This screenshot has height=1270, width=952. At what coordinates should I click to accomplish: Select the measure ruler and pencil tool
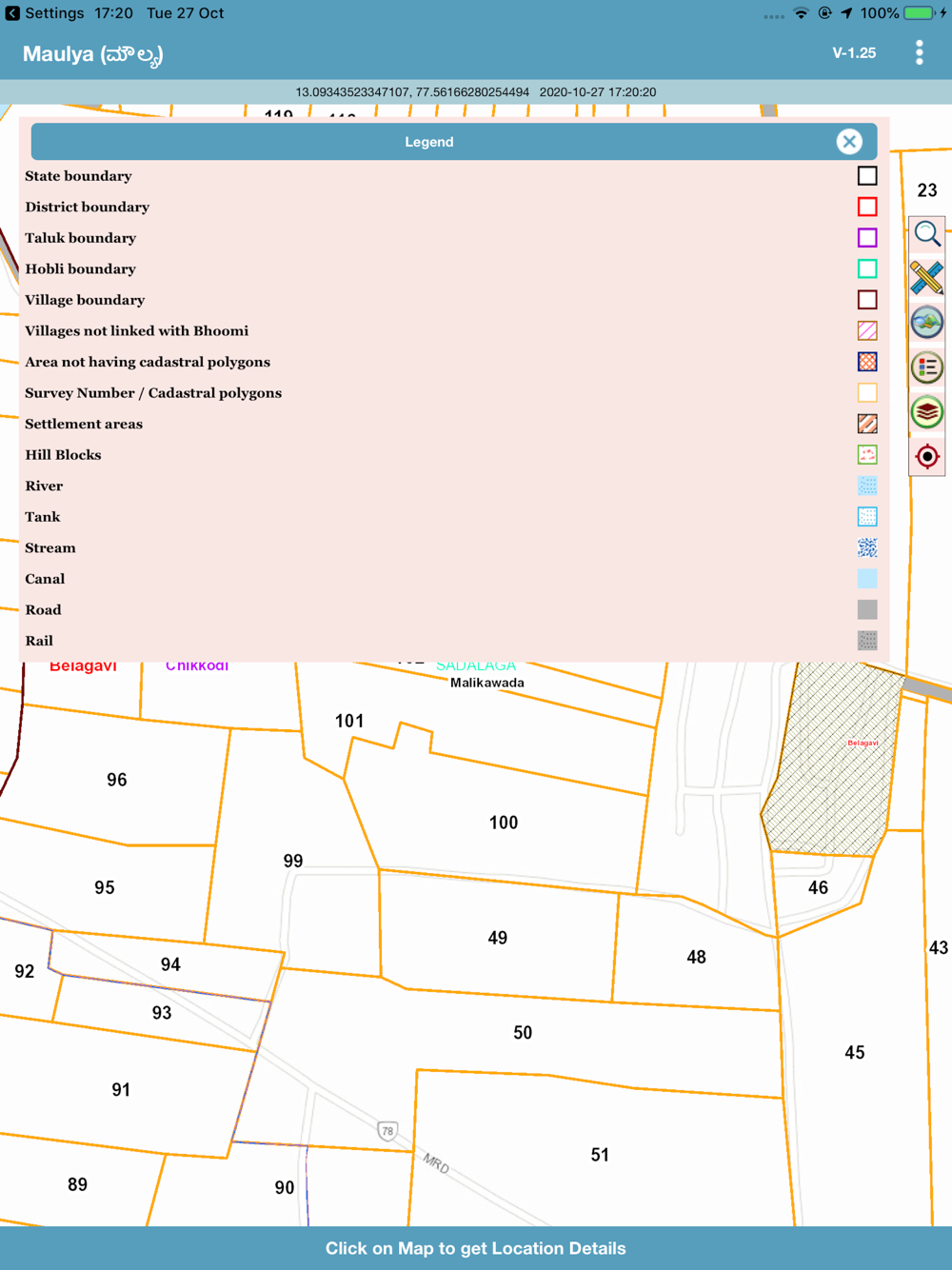(927, 278)
